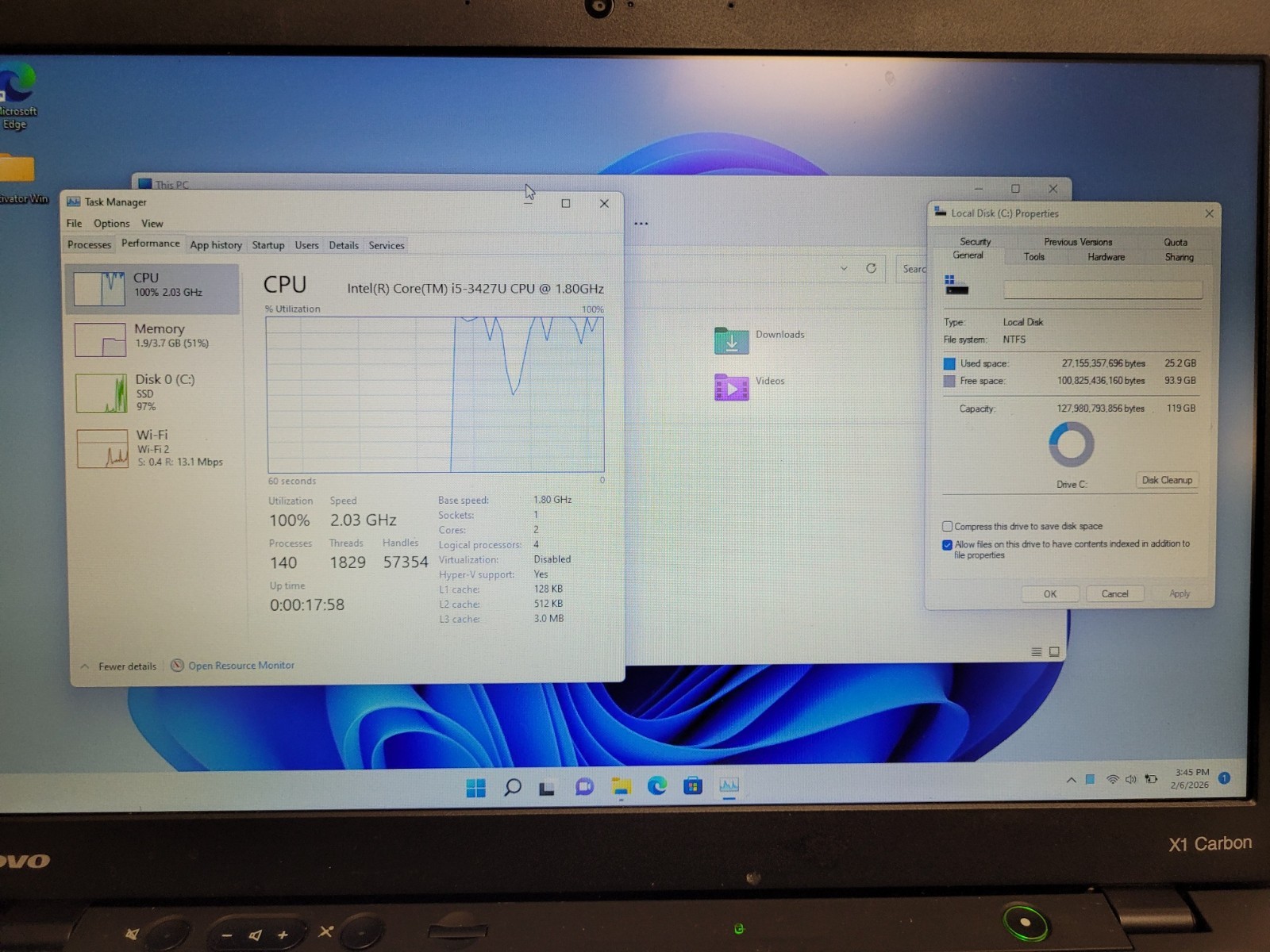Image resolution: width=1270 pixels, height=952 pixels.
Task: Open Task View from the taskbar
Action: pyautogui.click(x=547, y=789)
